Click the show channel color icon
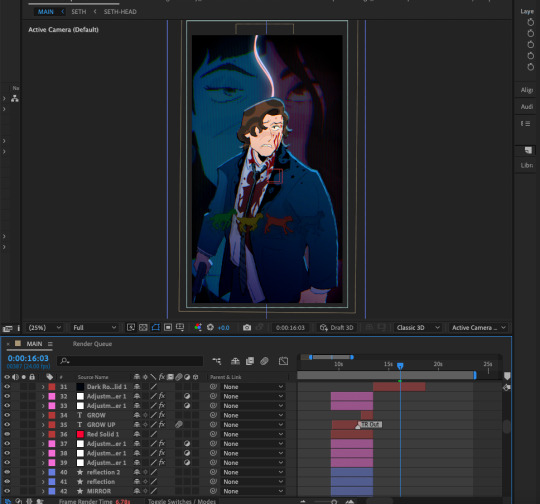 [x=198, y=327]
